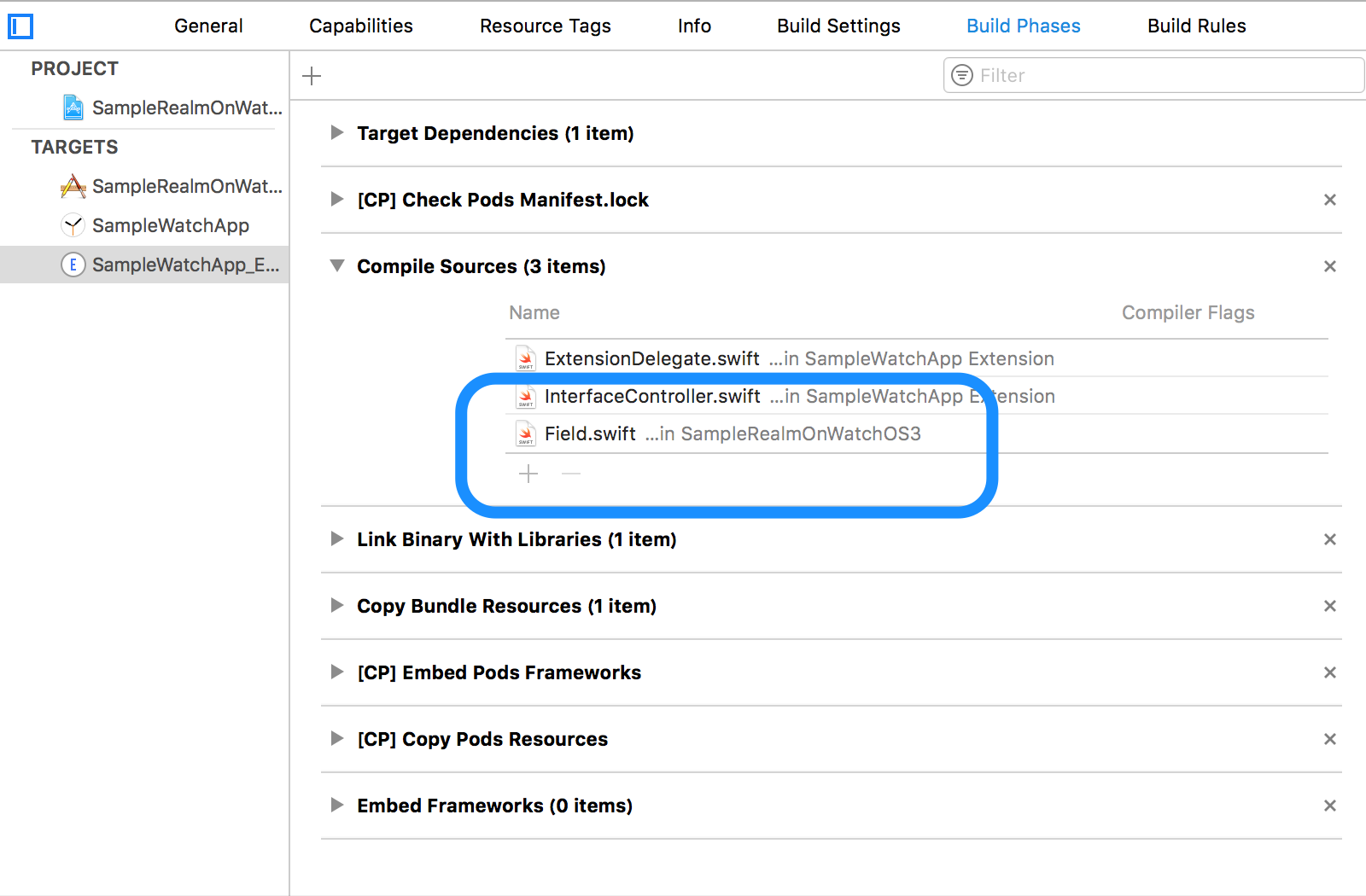Screen dimensions: 1366x896
Task: Remove selected file from Compile Sources
Action: pos(570,474)
